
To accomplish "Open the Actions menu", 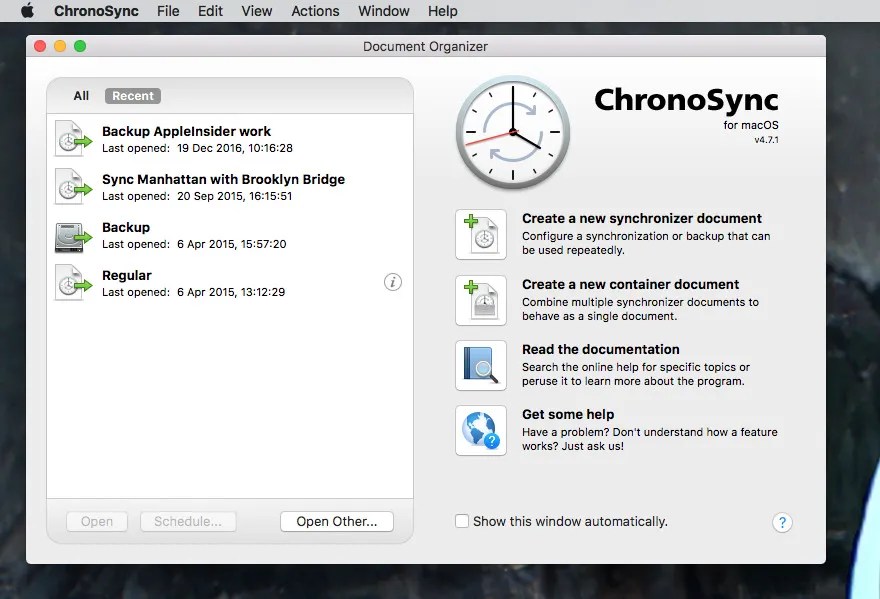I will pos(315,11).
